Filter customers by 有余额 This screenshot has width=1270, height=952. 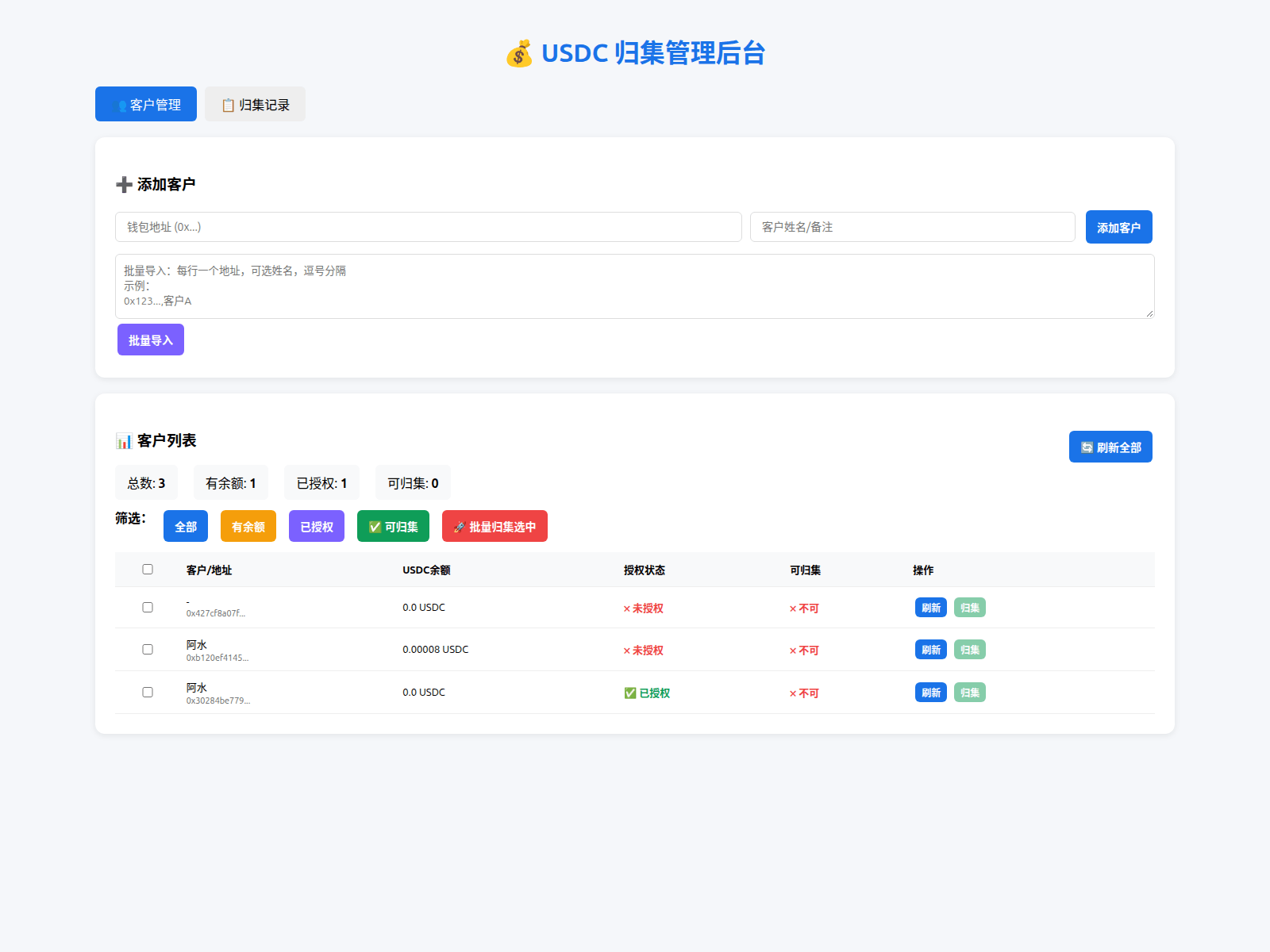[x=248, y=526]
